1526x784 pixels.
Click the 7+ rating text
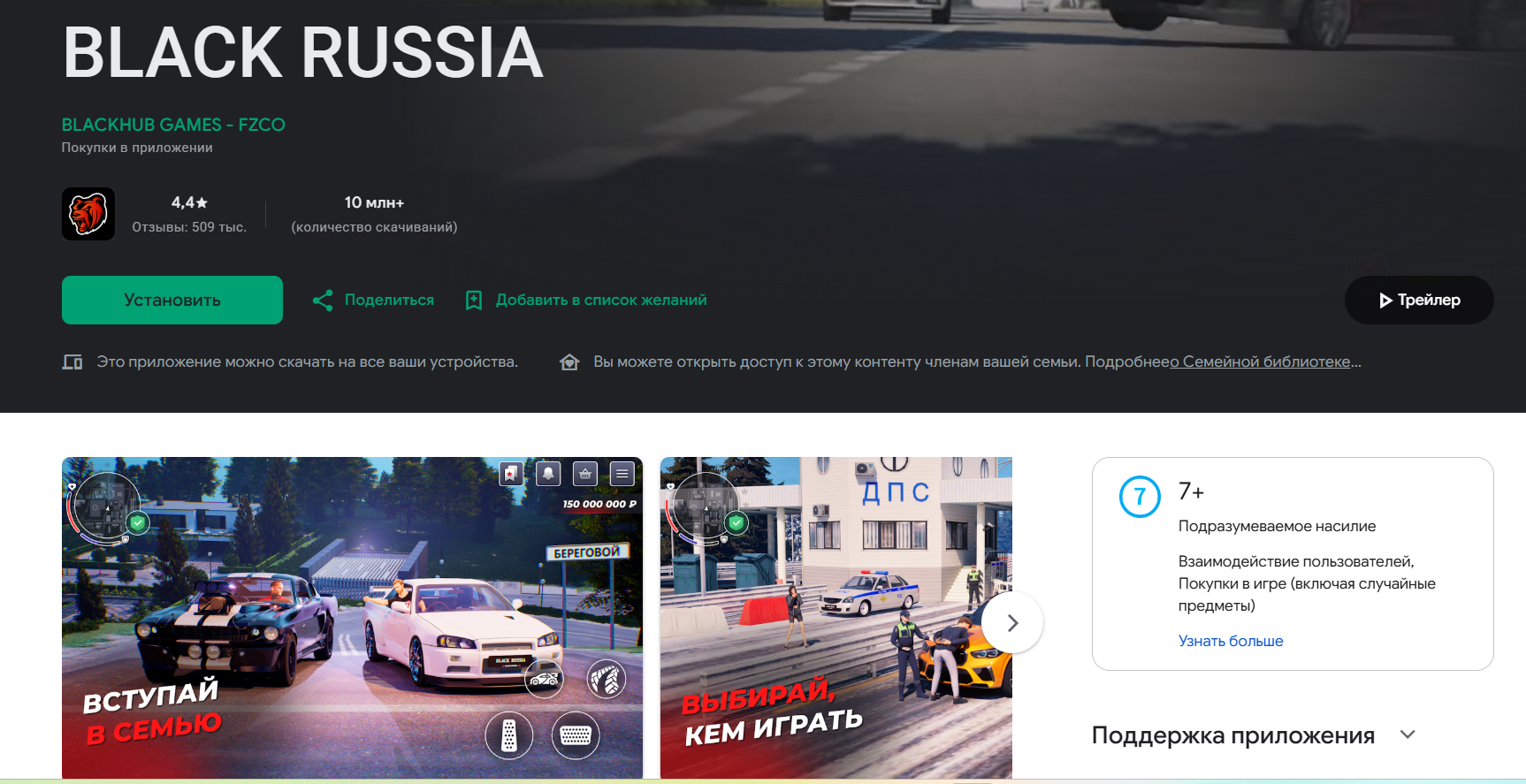[x=1191, y=491]
